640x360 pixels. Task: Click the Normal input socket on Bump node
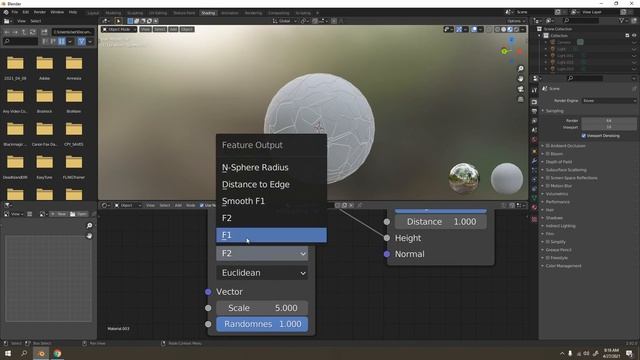coord(387,254)
